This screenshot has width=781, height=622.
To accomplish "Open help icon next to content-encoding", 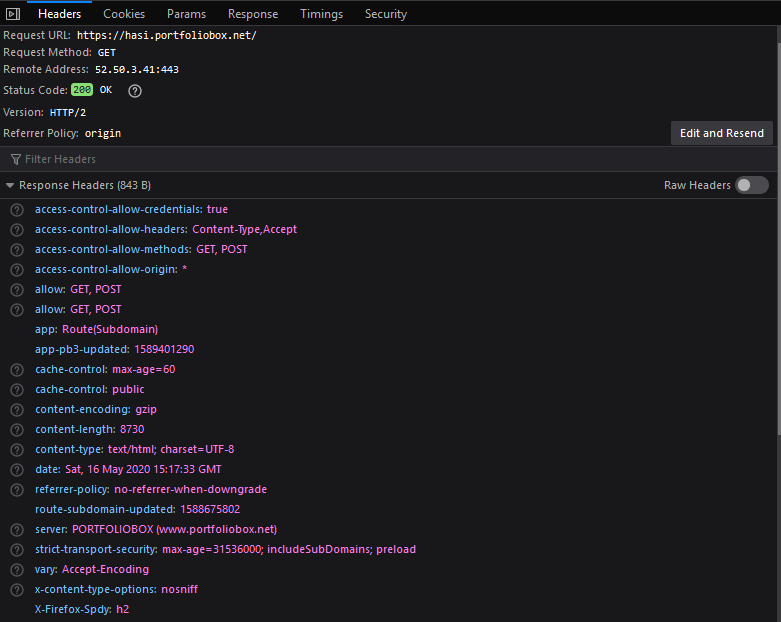I will tap(17, 409).
